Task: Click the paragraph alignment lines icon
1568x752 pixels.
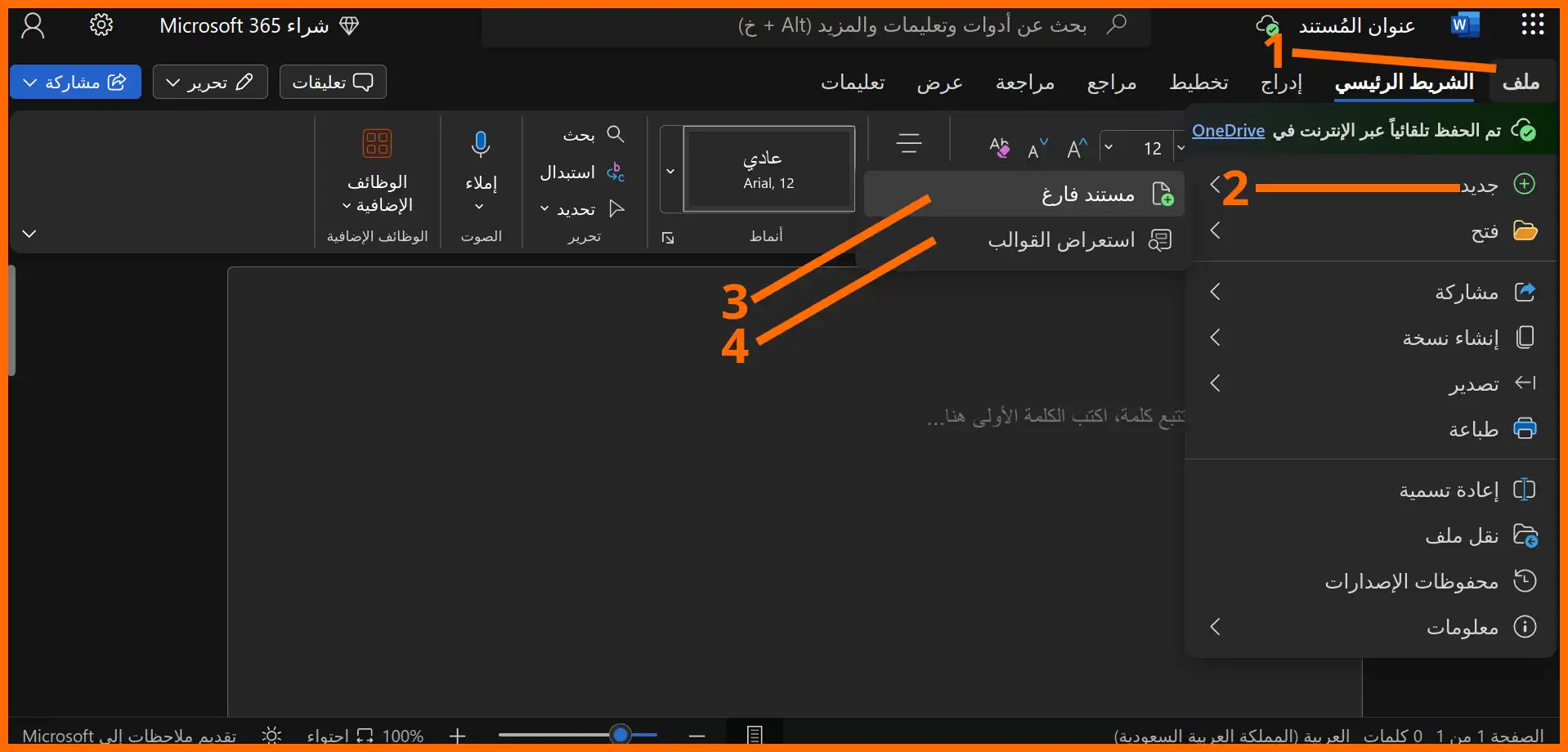Action: (909, 144)
